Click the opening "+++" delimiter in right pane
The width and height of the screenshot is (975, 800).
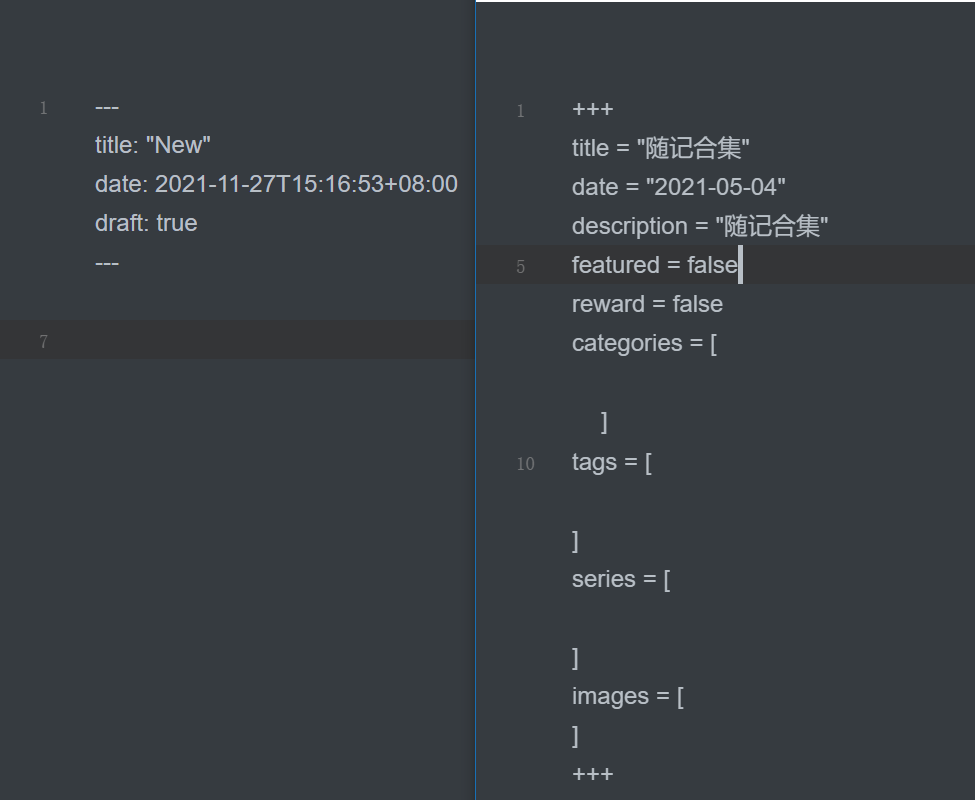[x=592, y=110]
